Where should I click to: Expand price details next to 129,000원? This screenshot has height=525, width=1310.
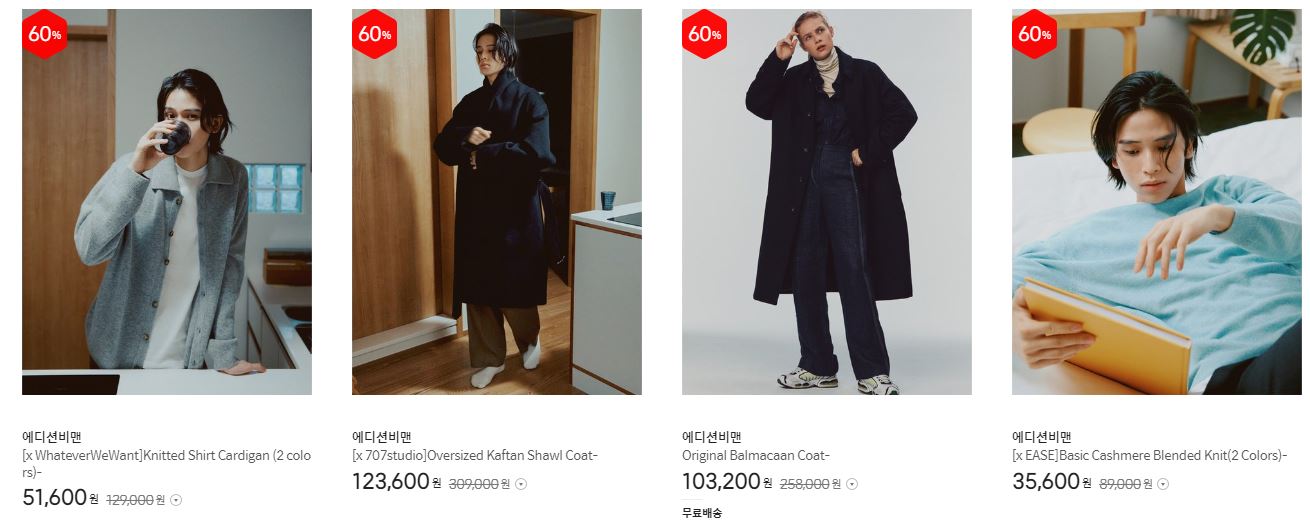(176, 499)
